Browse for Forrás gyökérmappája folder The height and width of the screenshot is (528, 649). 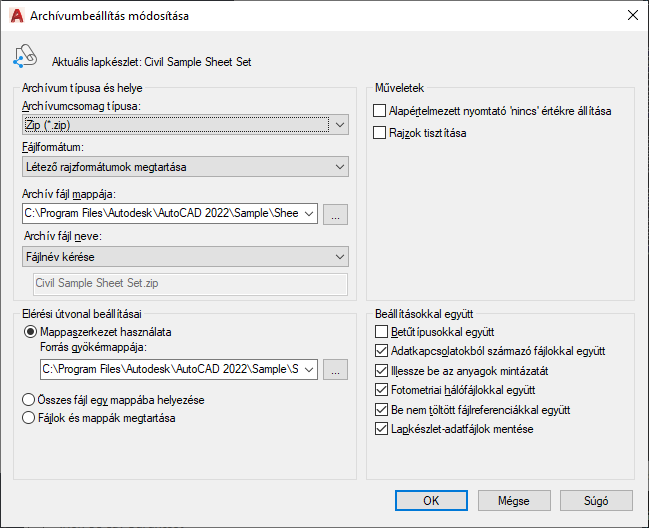(x=337, y=370)
